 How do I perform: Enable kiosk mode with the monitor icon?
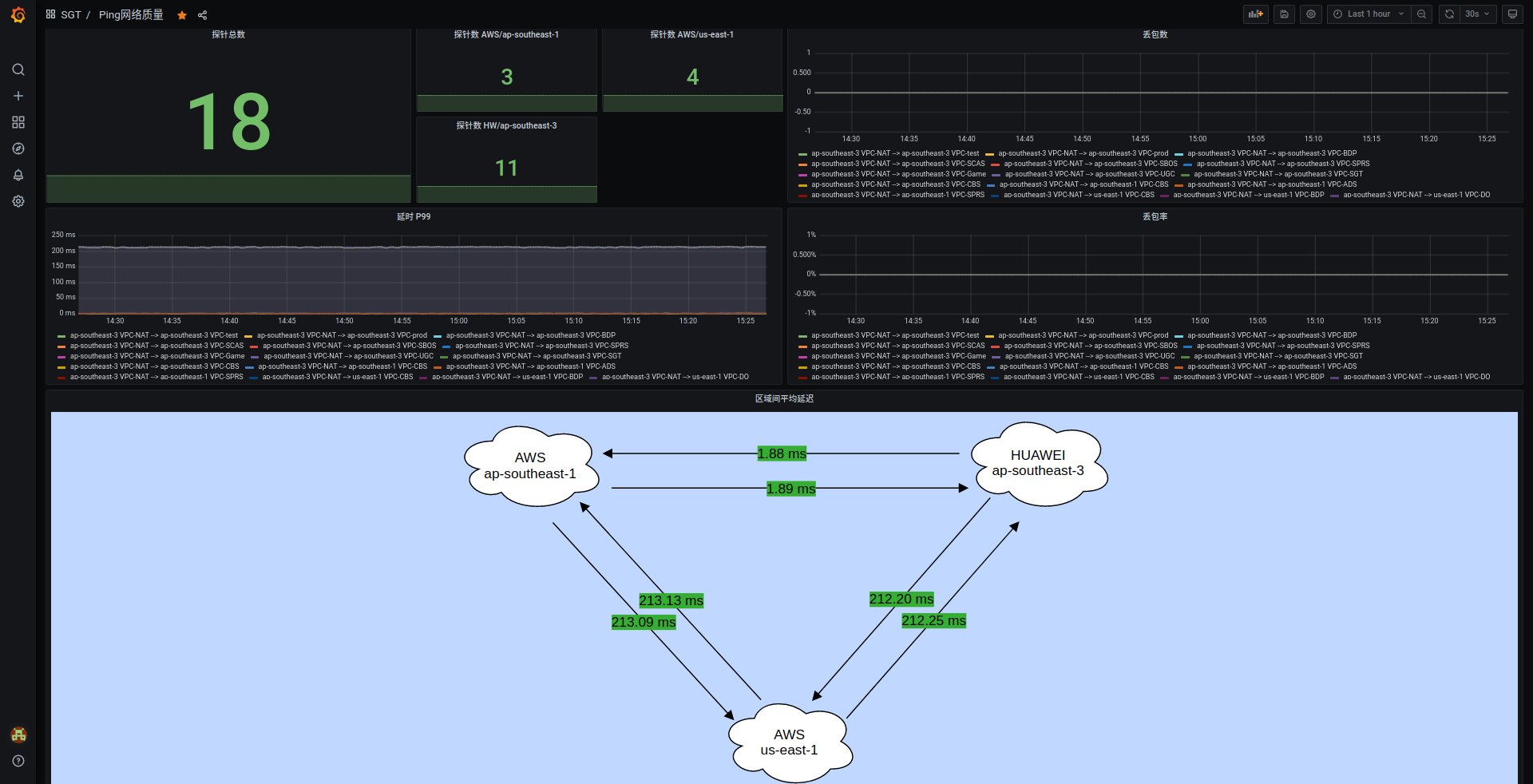click(x=1511, y=14)
